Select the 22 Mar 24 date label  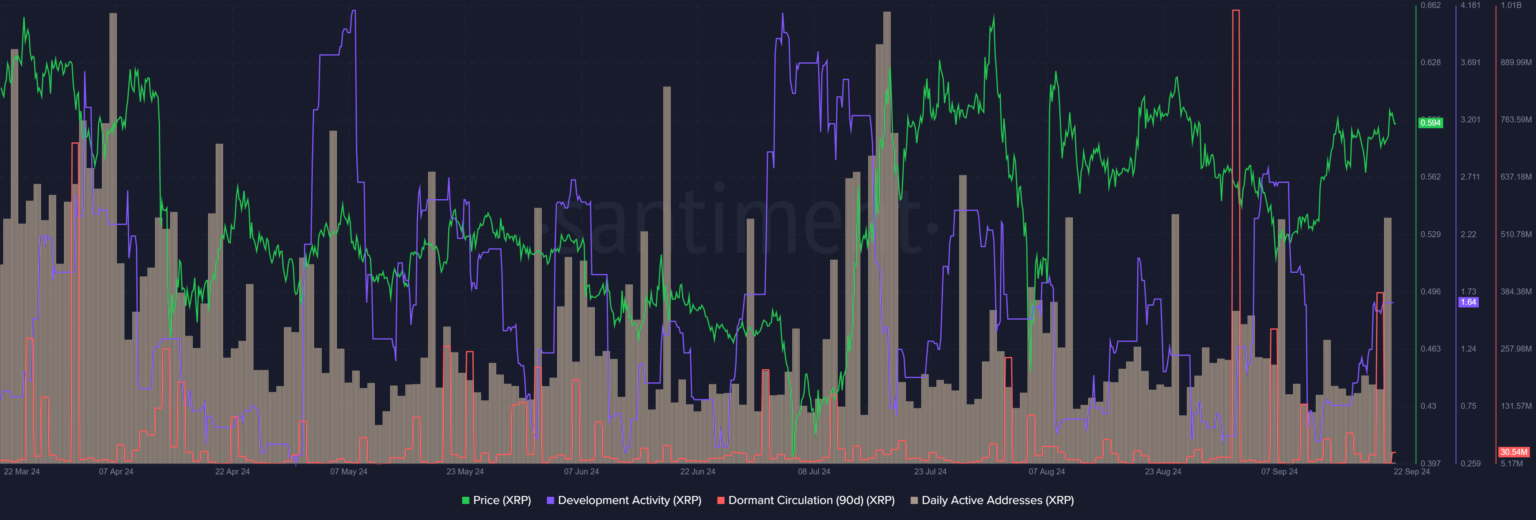21,471
